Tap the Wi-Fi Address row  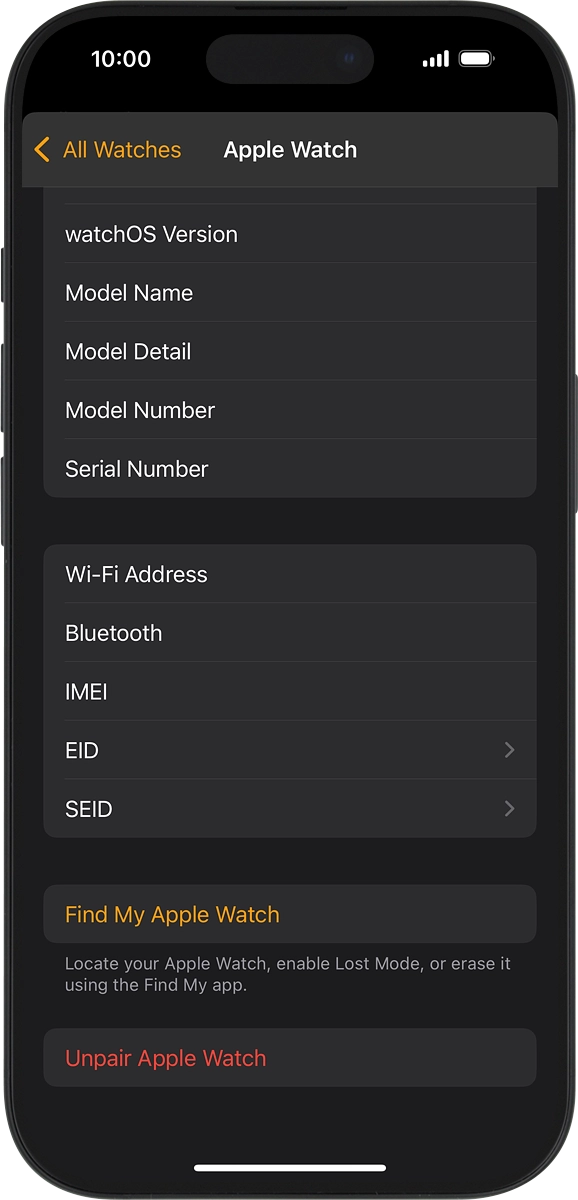point(290,574)
